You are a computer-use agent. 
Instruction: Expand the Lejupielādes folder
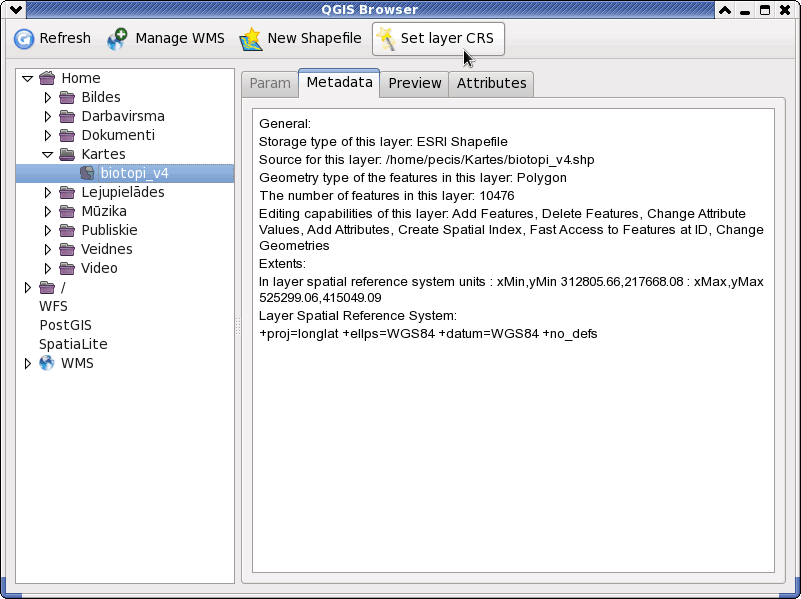point(48,193)
